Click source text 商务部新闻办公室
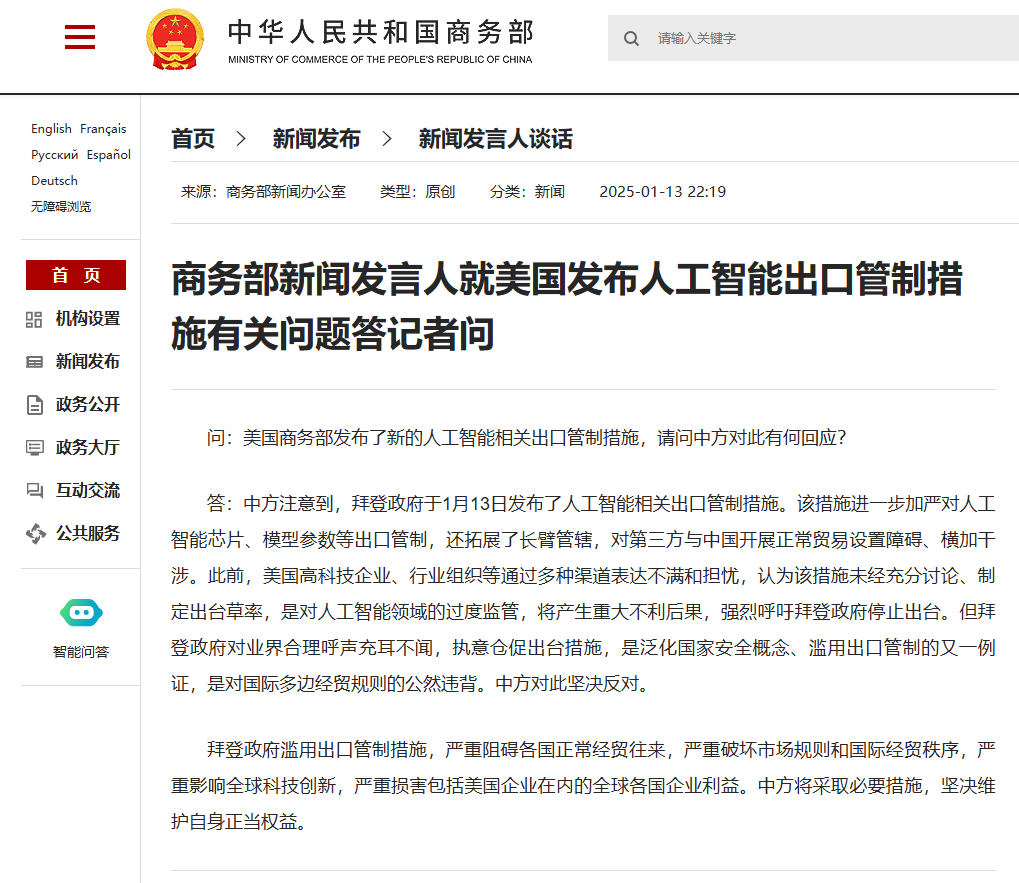Viewport: 1019px width, 883px height. pos(286,192)
